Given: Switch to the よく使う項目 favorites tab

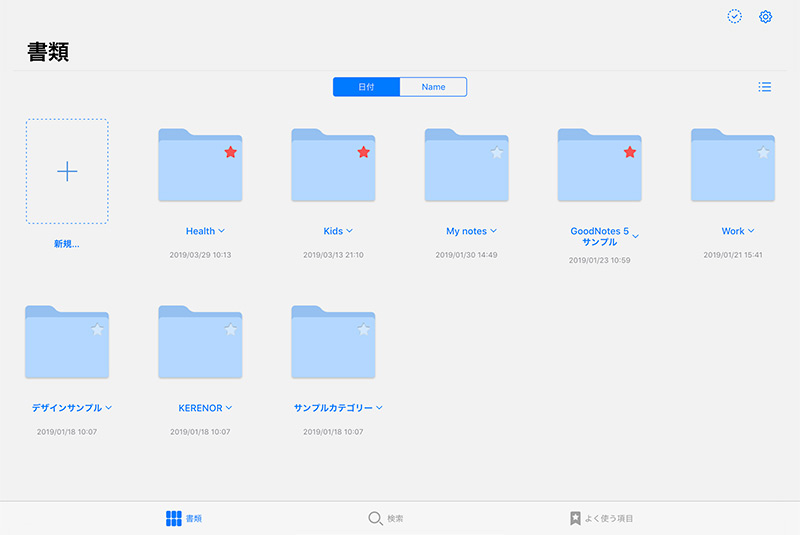Looking at the screenshot, I should (x=601, y=518).
